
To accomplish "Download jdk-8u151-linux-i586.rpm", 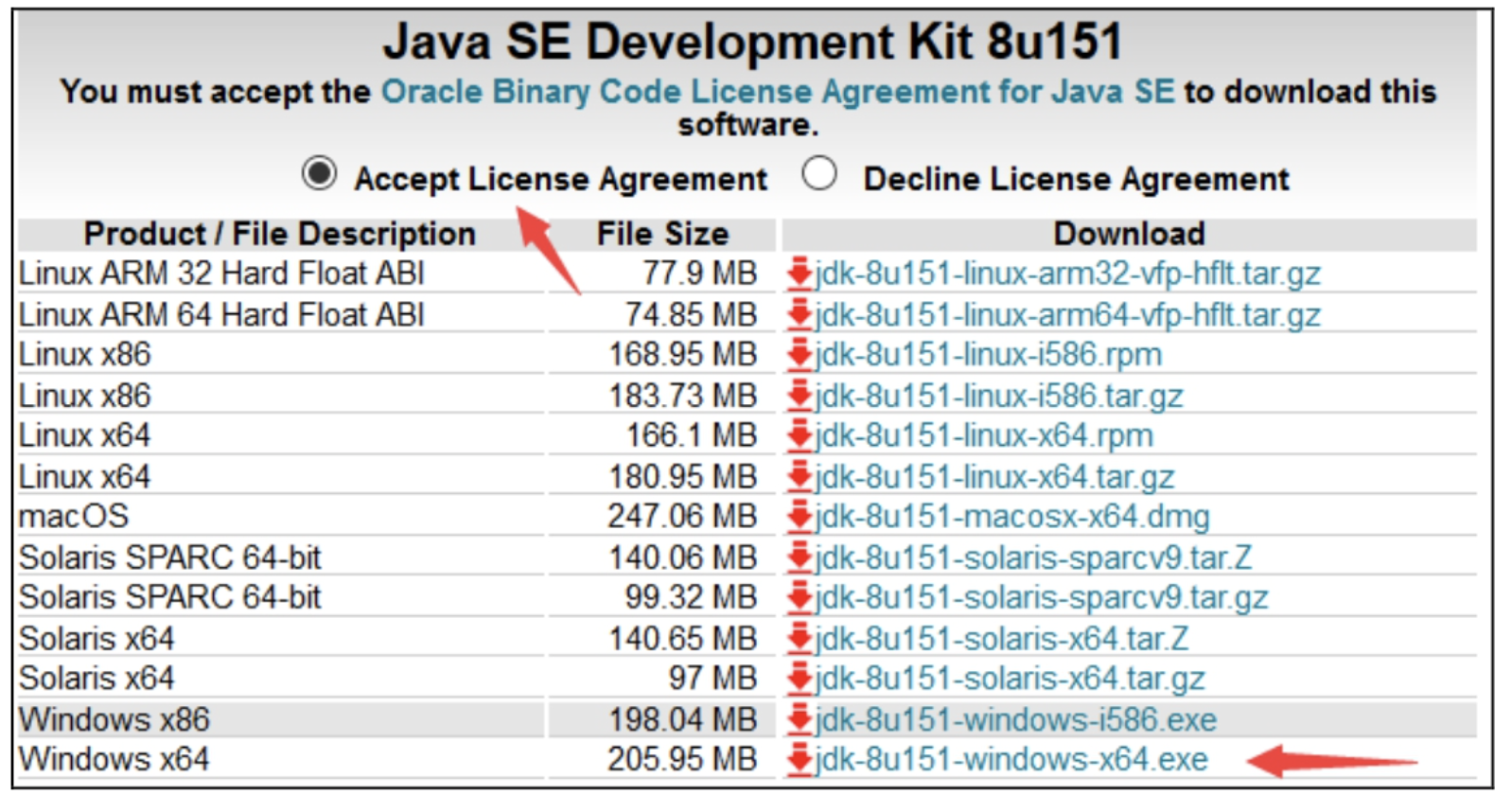I will 988,355.
